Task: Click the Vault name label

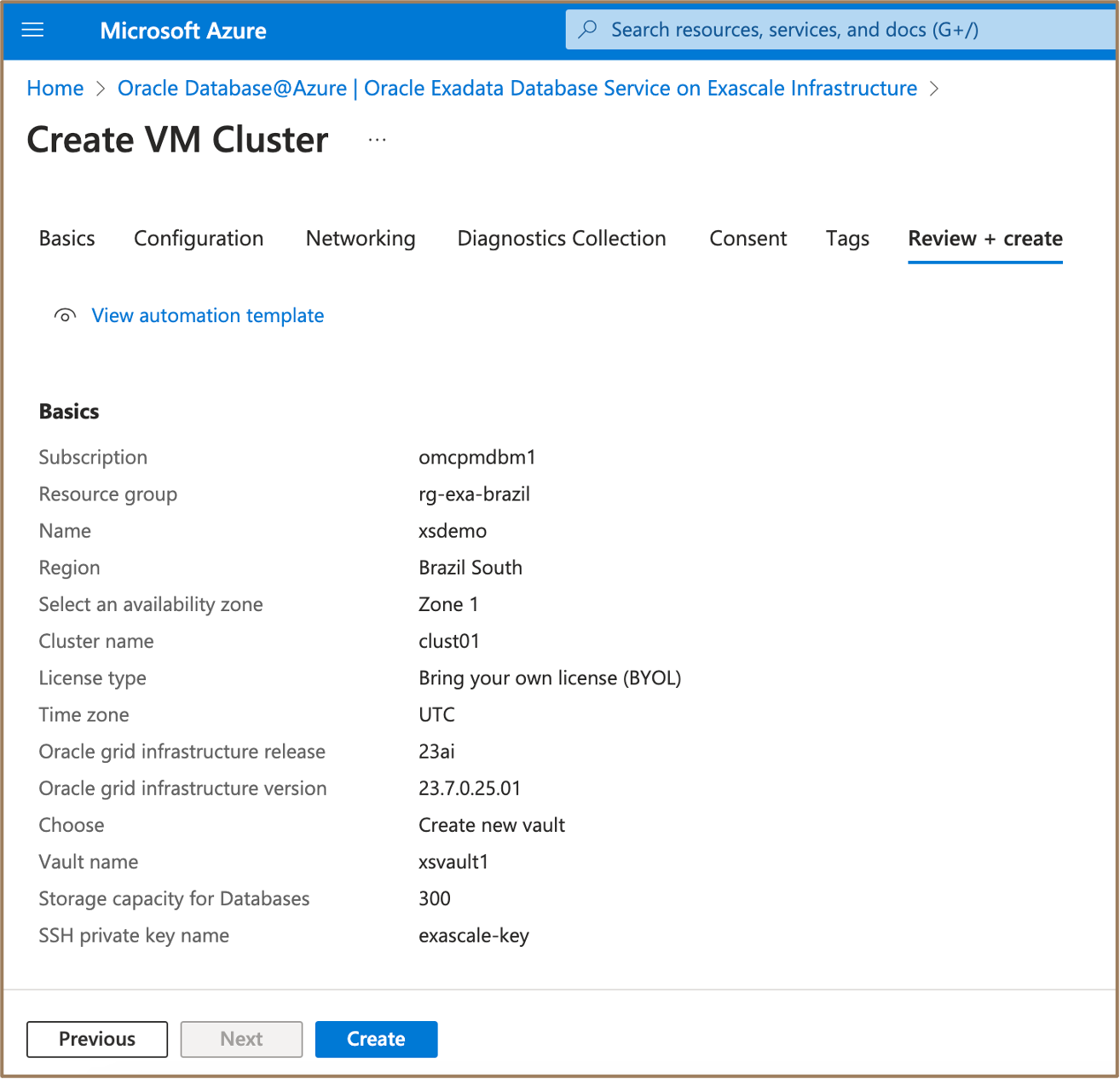Action: tap(89, 862)
